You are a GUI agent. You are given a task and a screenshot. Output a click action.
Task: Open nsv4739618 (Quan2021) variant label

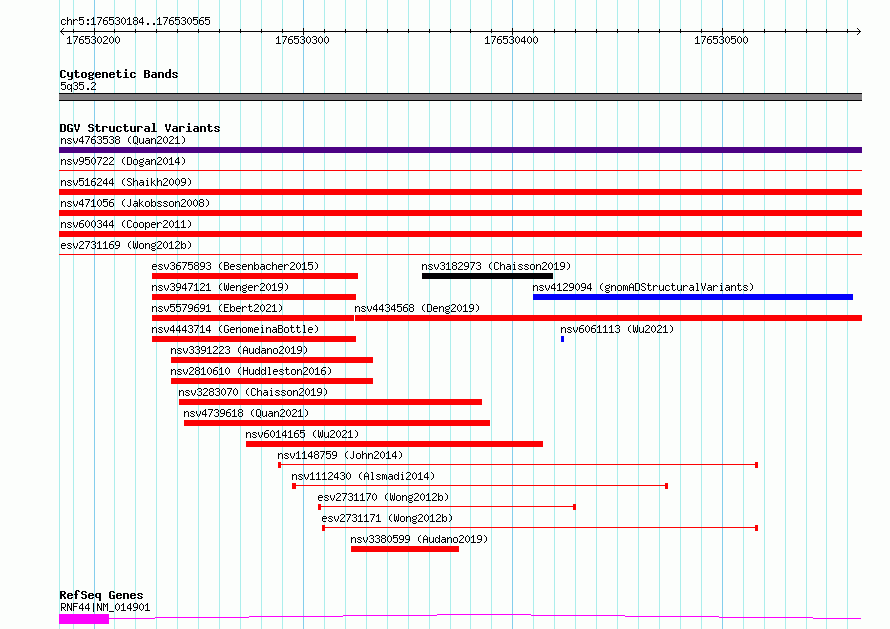246,413
